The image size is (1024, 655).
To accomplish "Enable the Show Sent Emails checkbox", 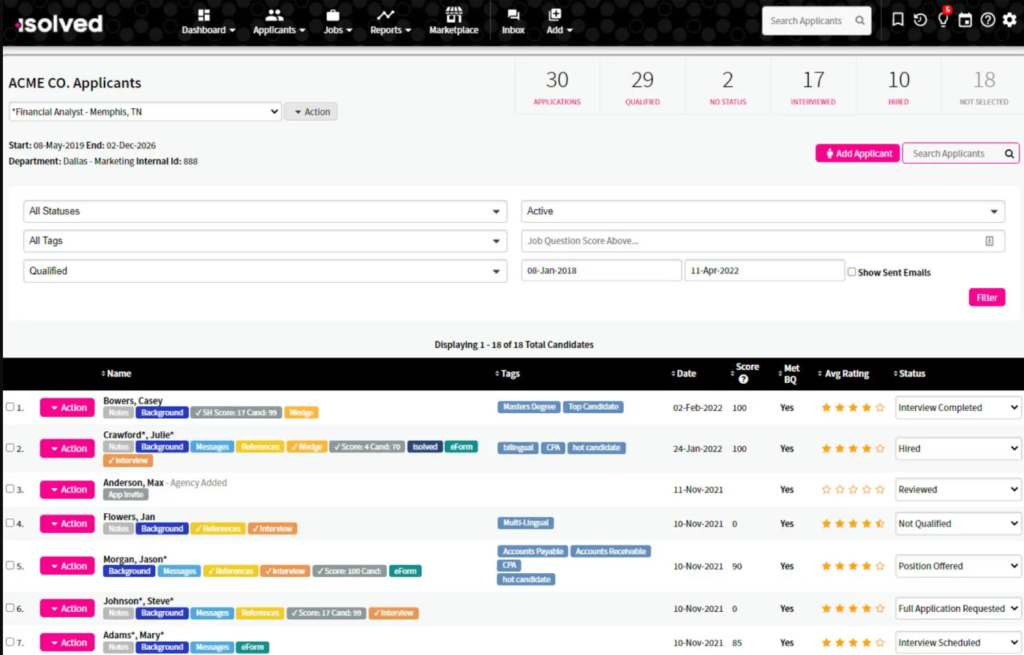I will (x=850, y=272).
